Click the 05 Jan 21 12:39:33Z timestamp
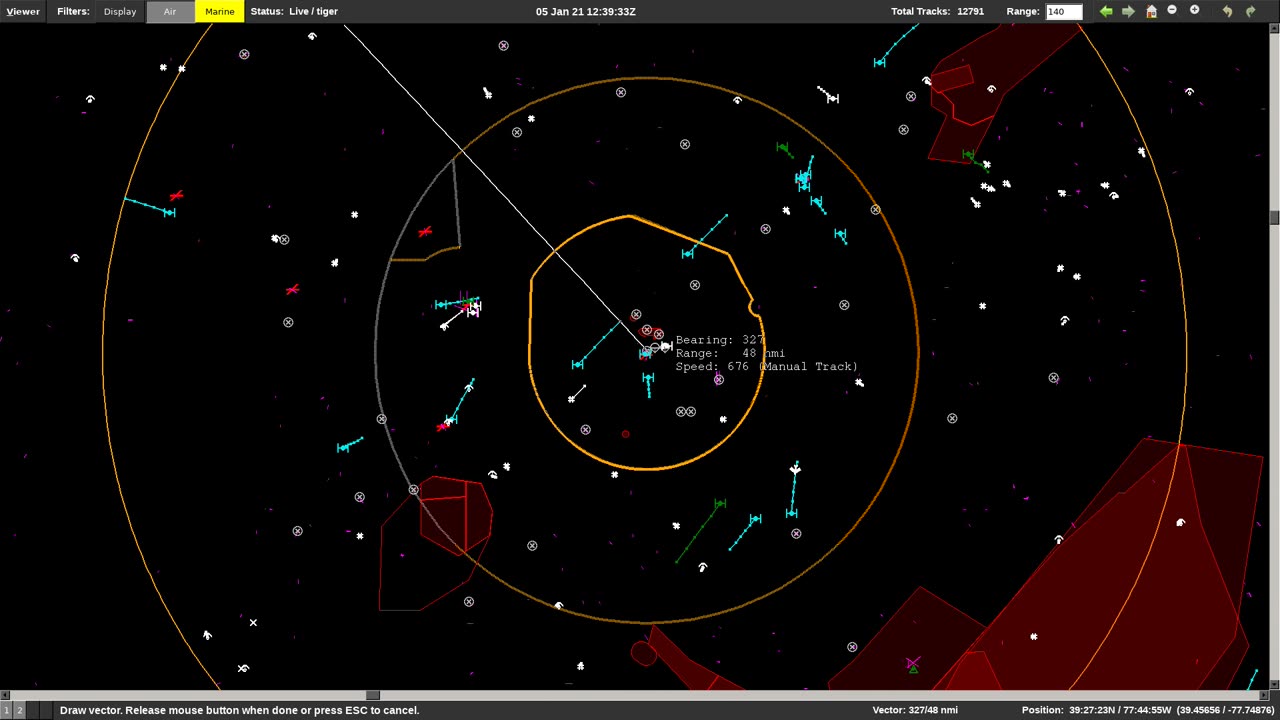The width and height of the screenshot is (1280, 720). pos(585,11)
